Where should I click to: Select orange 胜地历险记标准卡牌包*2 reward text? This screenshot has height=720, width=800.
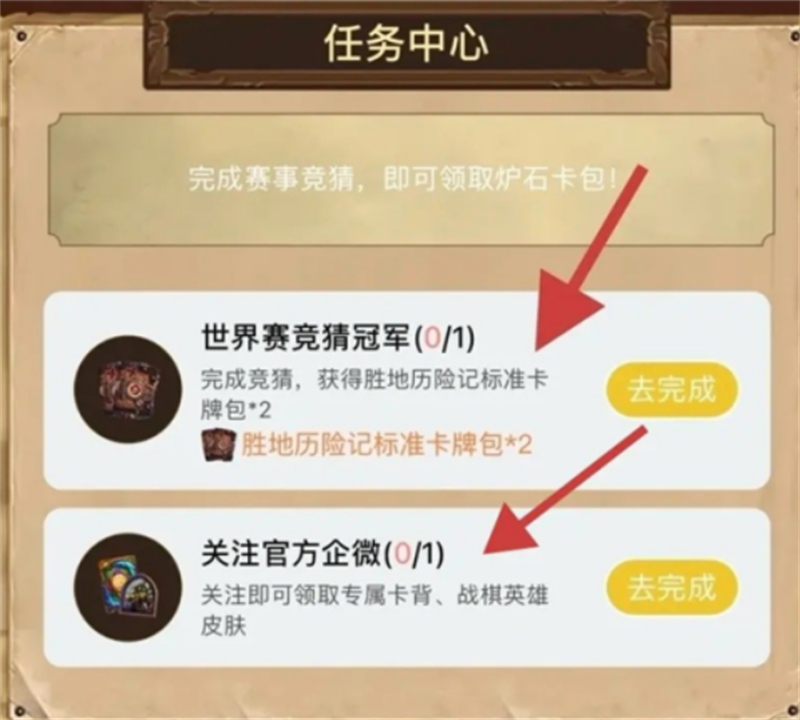point(386,445)
